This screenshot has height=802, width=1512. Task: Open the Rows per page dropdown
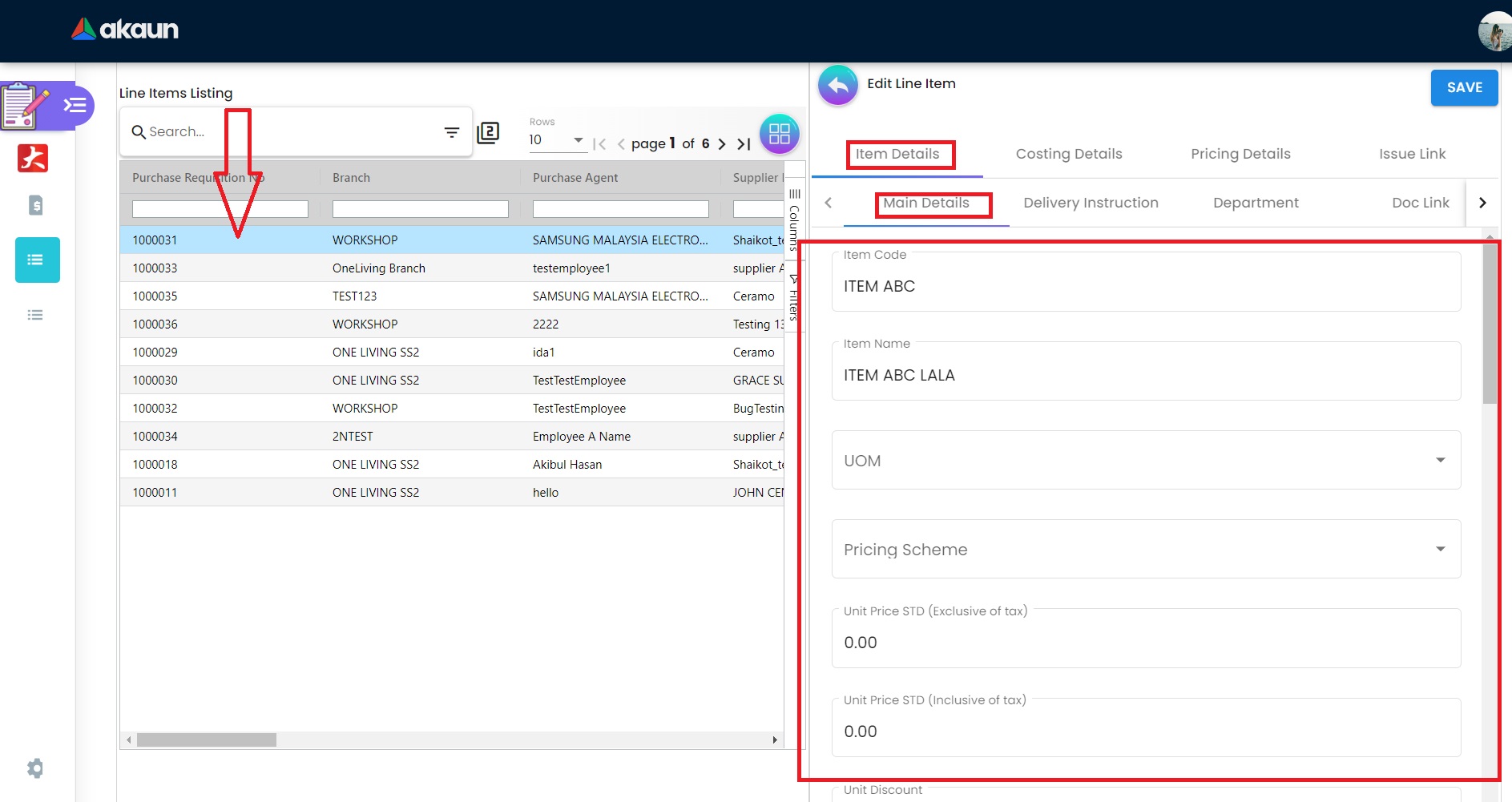[556, 140]
